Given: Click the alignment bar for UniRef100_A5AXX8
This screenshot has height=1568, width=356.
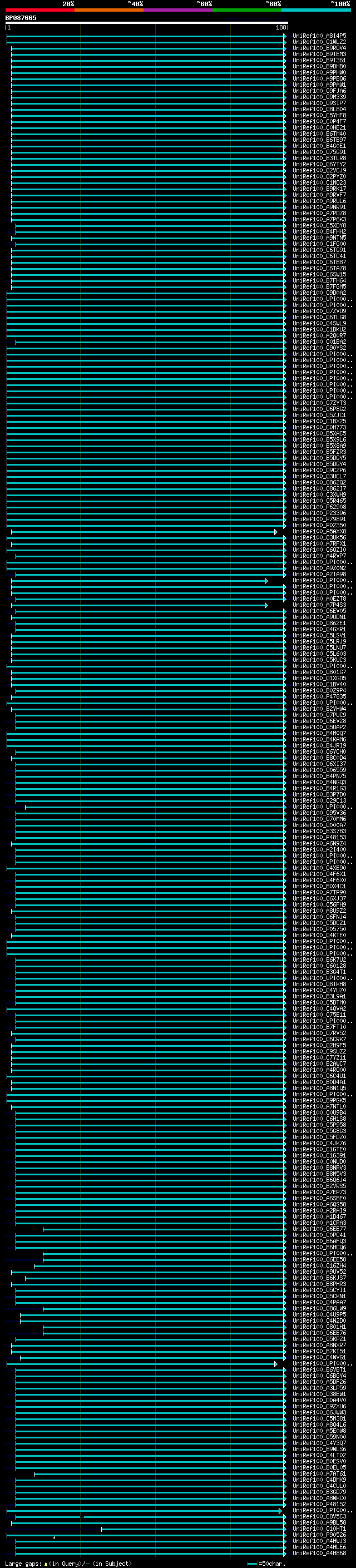Looking at the screenshot, I should [x=144, y=531].
